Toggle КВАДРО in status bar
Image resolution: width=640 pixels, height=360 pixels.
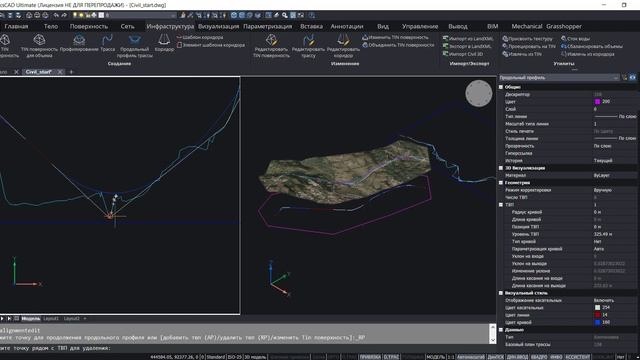point(539,357)
